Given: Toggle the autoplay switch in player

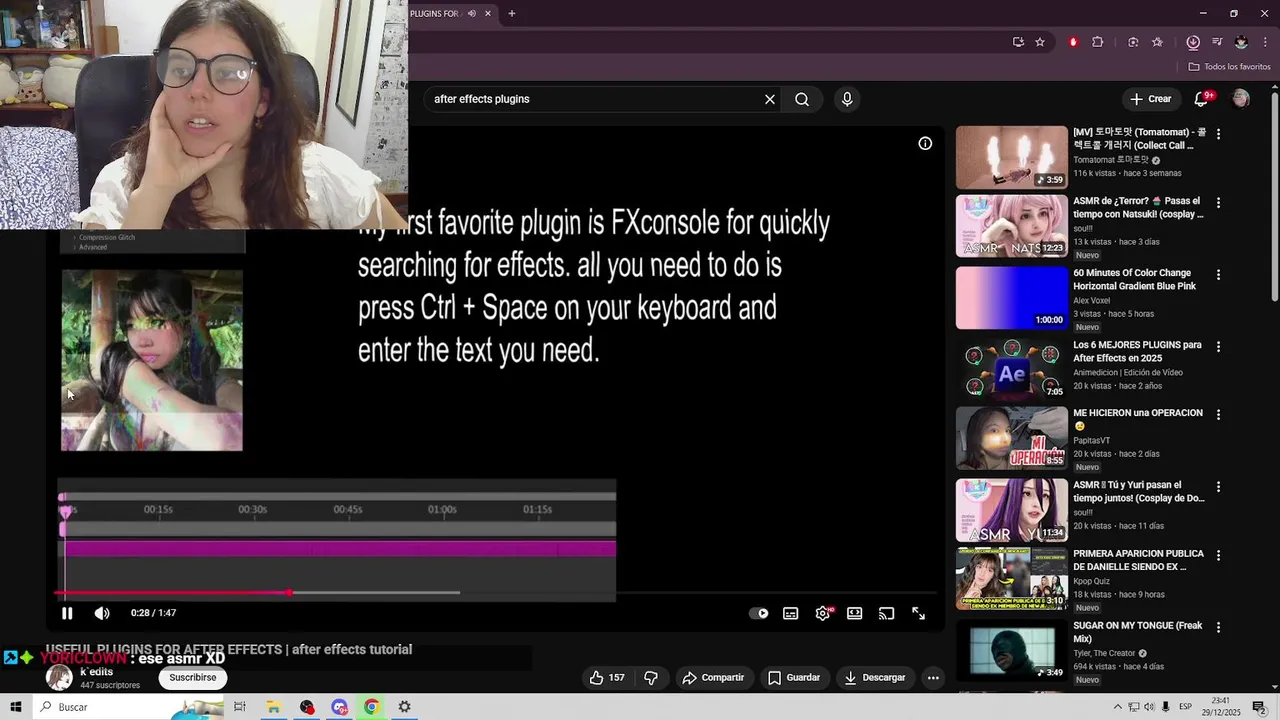Looking at the screenshot, I should (x=759, y=614).
